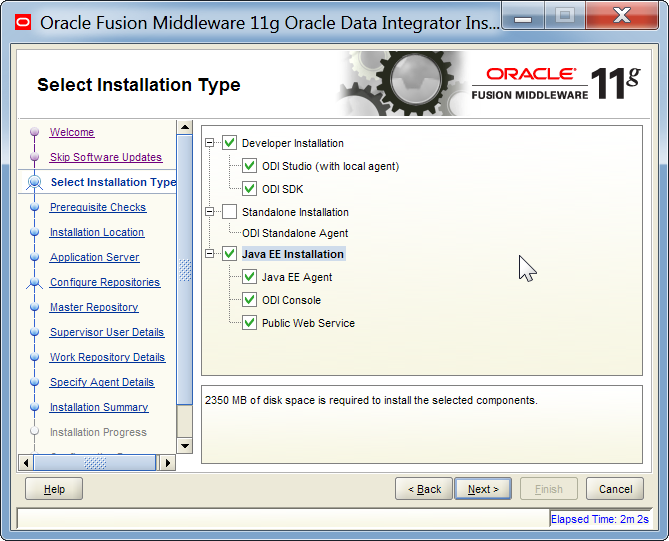Collapse the Standalone Installation tree node
669x541 pixels.
coord(209,211)
